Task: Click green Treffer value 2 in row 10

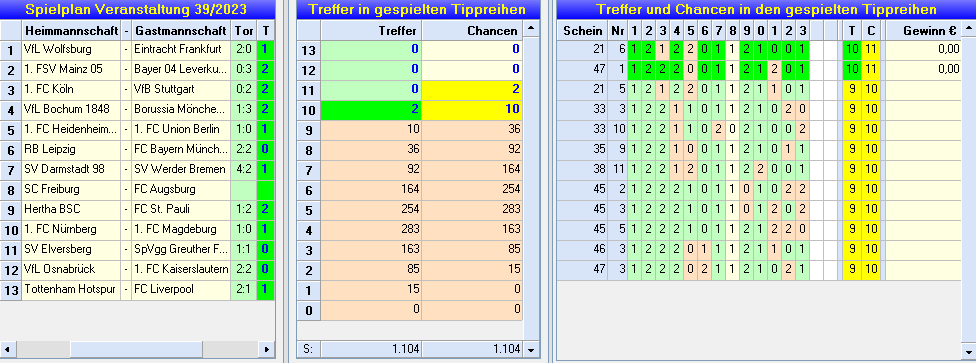Action: (x=371, y=110)
